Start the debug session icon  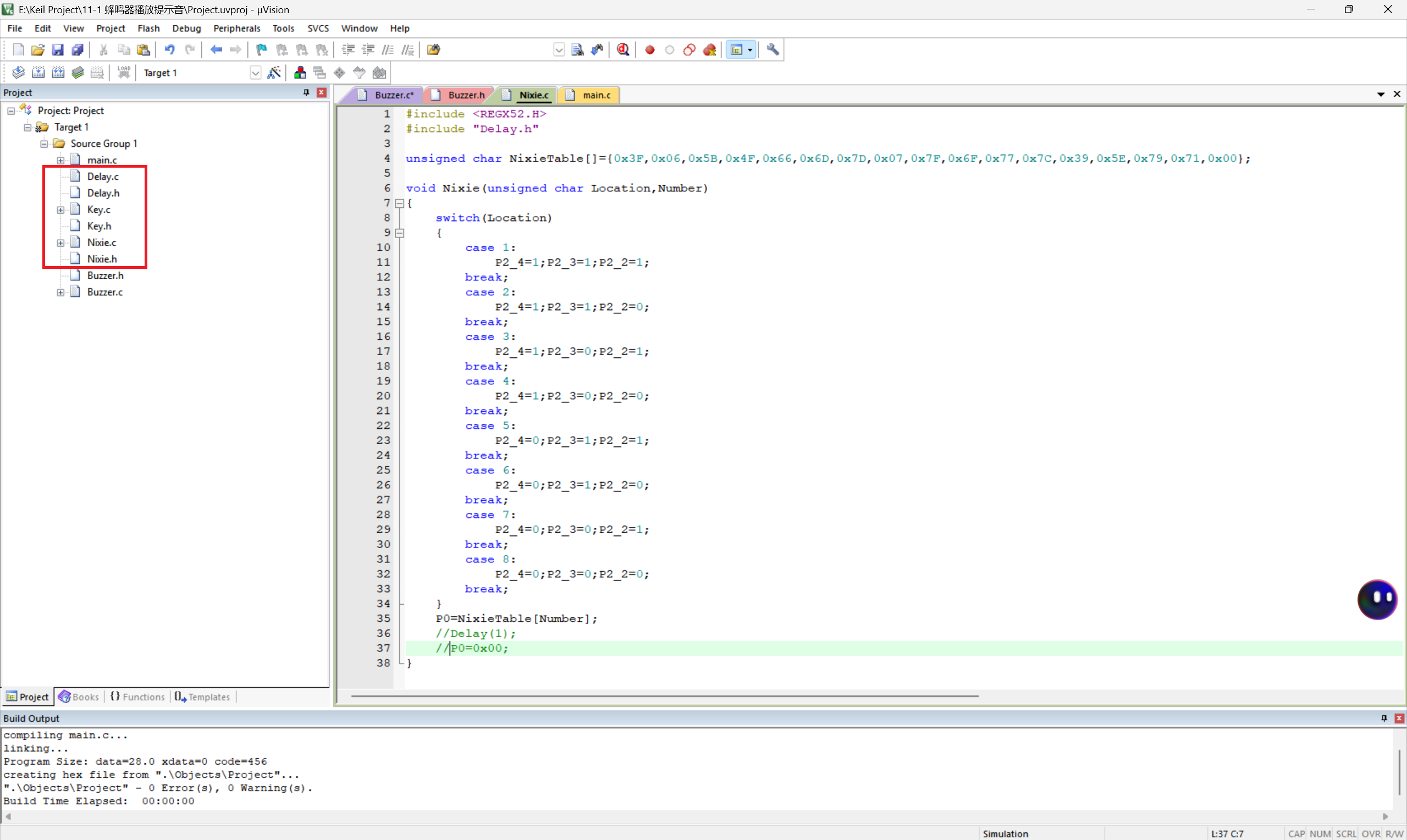(622, 50)
